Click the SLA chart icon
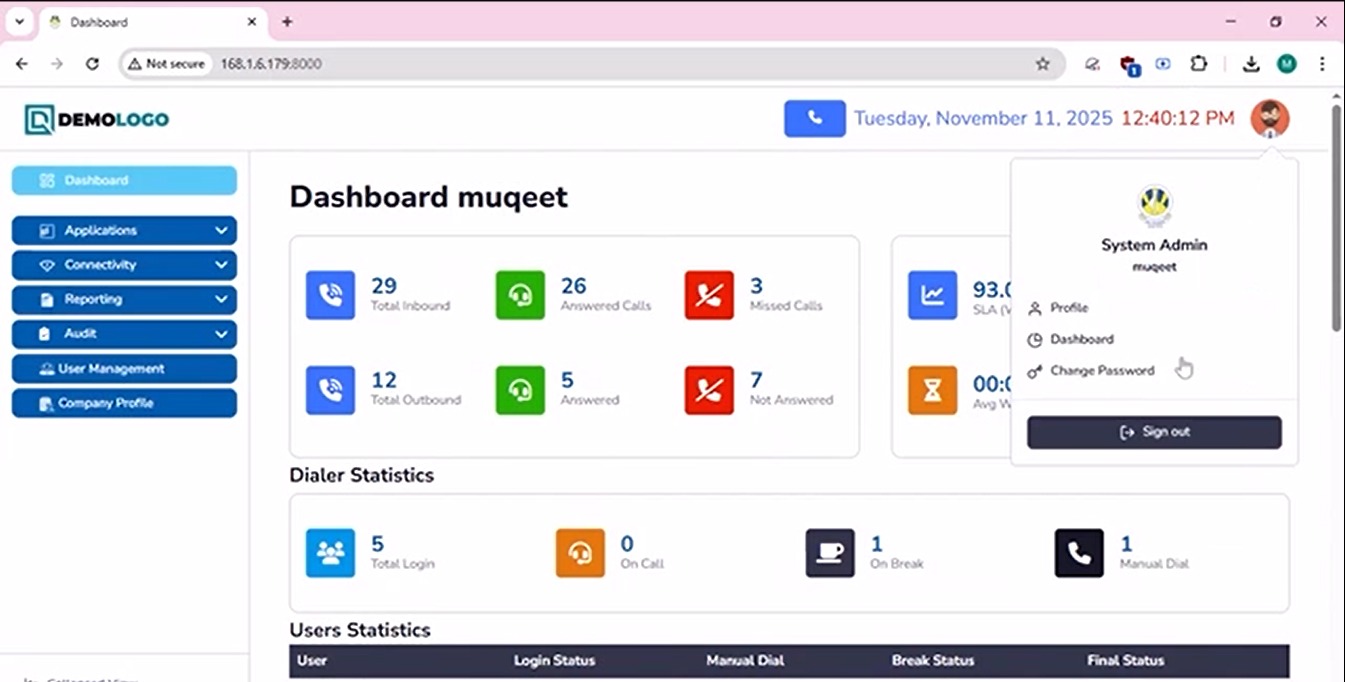The image size is (1345, 682). pyautogui.click(x=932, y=295)
